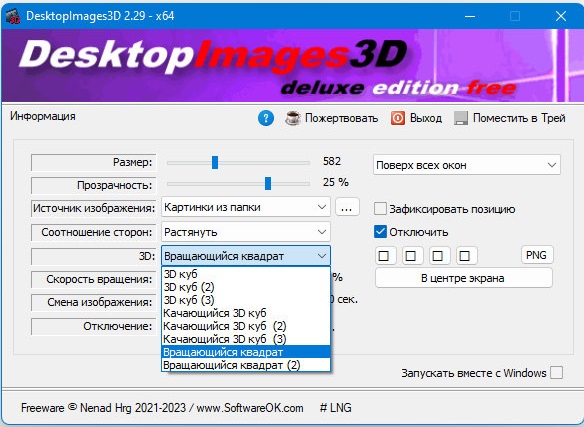Toggle Запускать вместе с Windows checkbox
Screen dimensions: 584x427
(556, 373)
